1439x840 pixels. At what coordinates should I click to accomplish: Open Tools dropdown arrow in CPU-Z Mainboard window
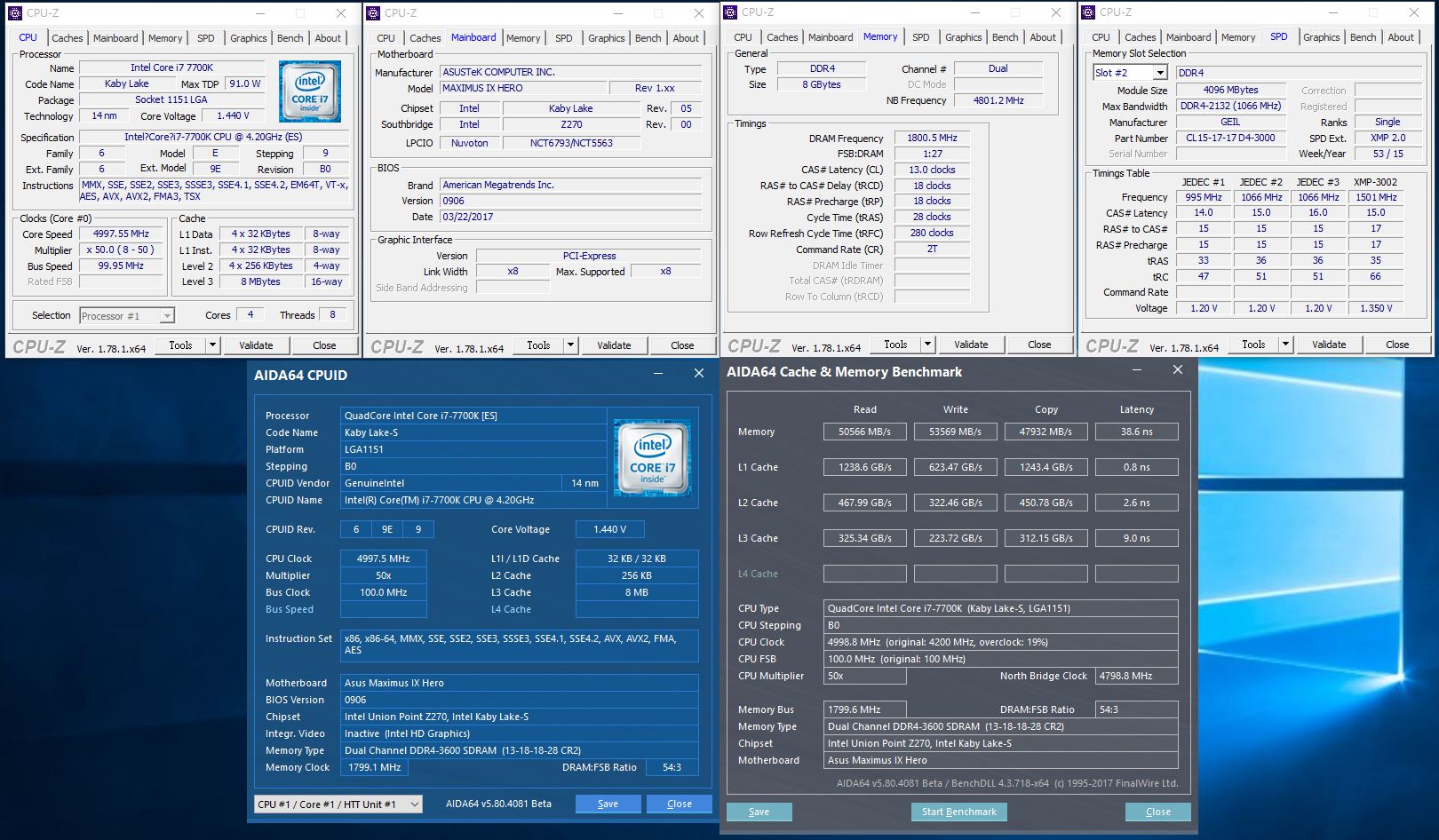pos(571,345)
